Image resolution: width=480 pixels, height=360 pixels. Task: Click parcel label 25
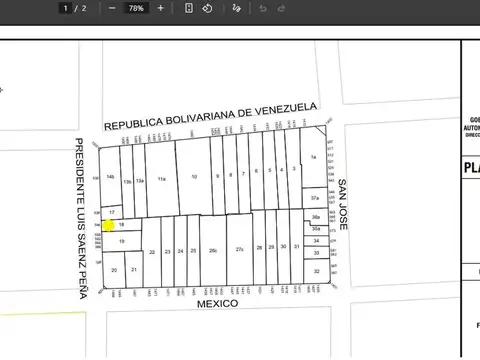click(193, 250)
